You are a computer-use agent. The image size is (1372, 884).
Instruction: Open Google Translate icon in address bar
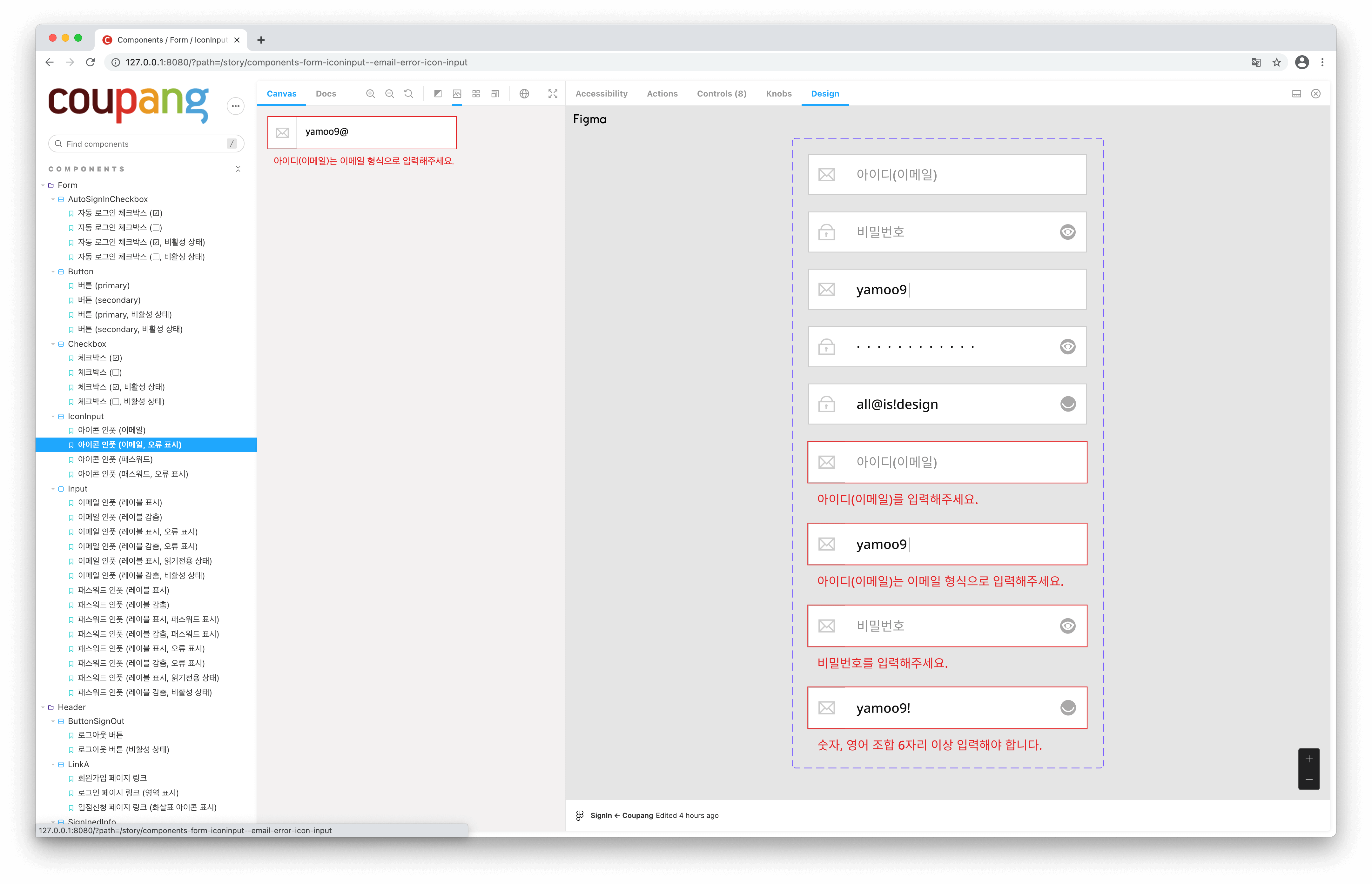tap(1256, 62)
